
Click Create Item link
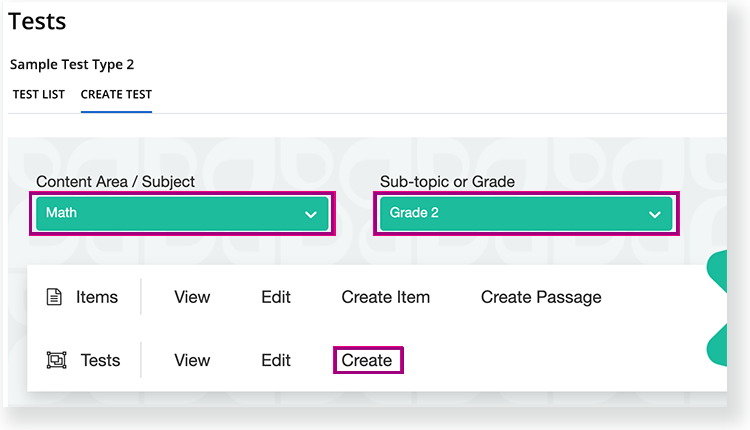(386, 297)
